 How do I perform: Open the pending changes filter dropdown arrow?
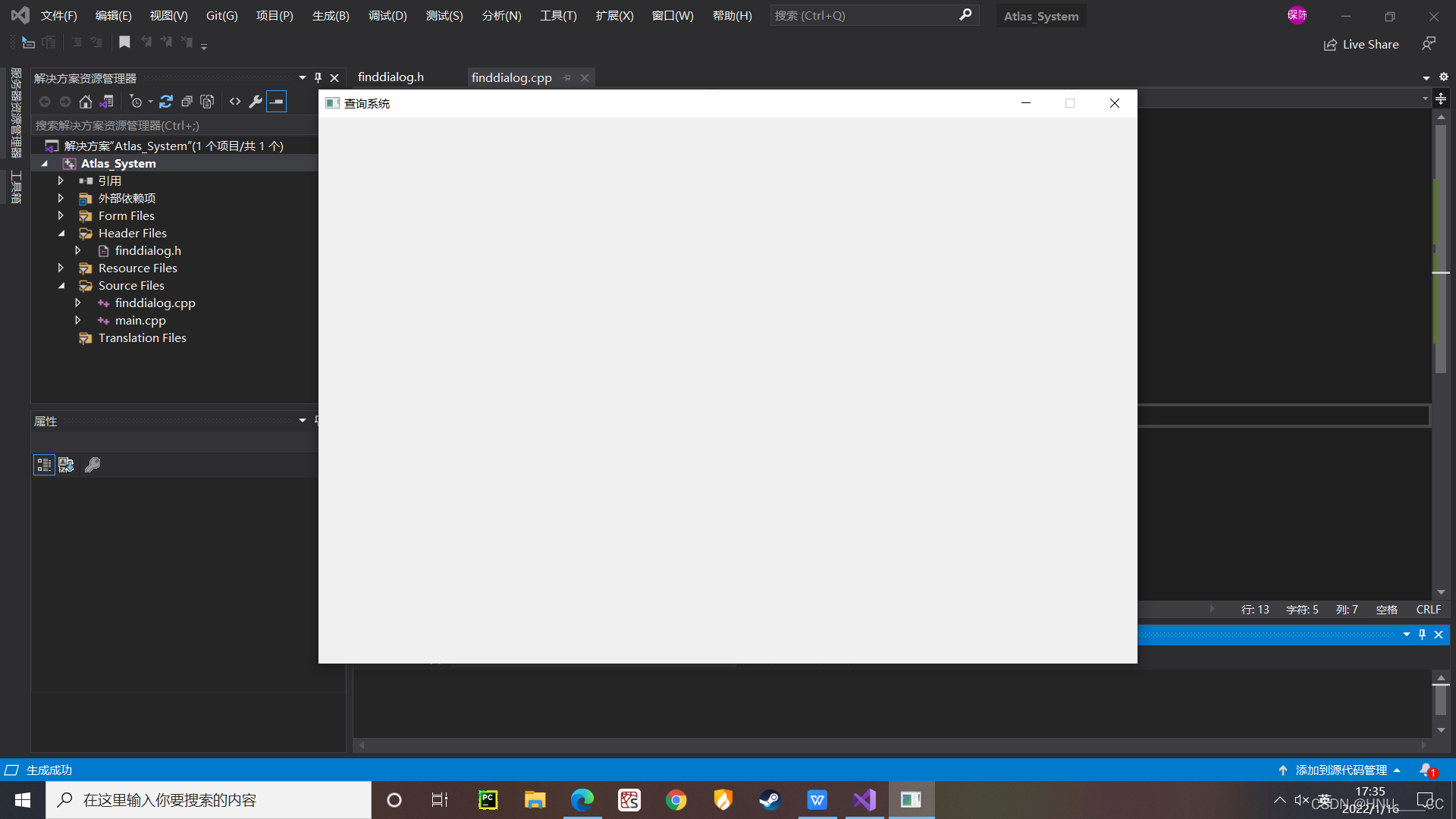click(150, 102)
